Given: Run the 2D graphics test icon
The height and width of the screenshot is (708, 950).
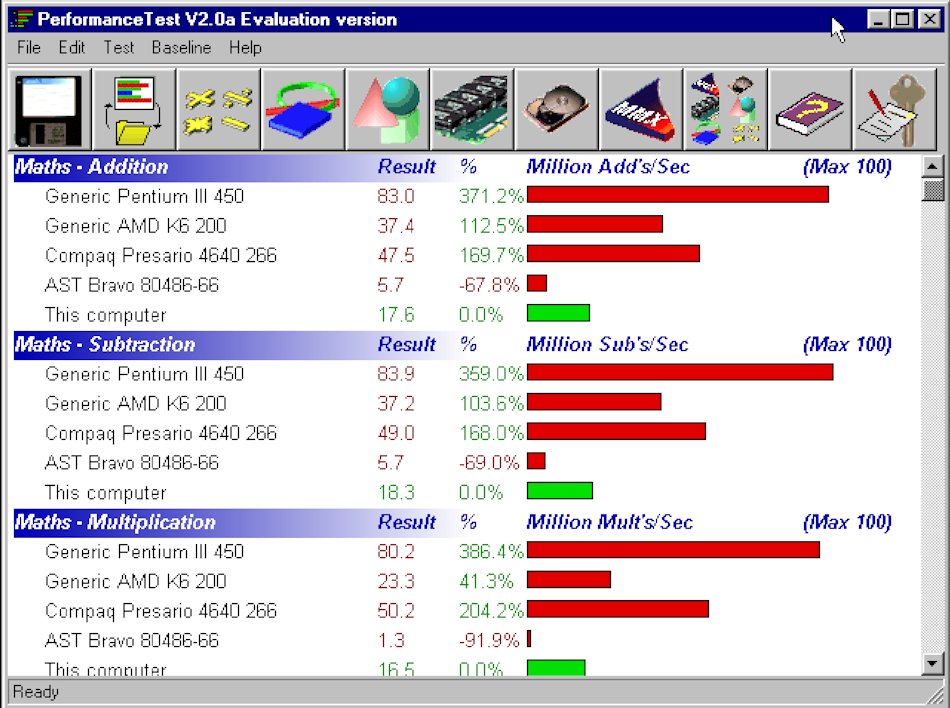Looking at the screenshot, I should (x=303, y=110).
